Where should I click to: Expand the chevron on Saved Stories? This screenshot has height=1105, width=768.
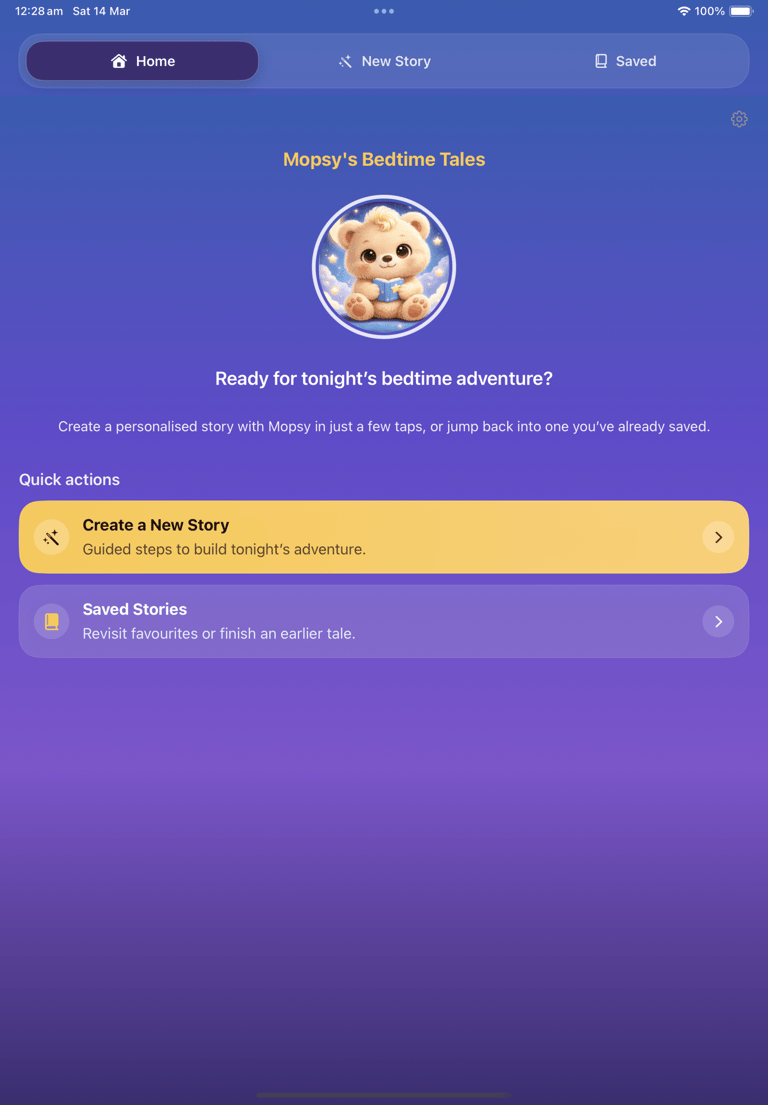[x=718, y=622]
